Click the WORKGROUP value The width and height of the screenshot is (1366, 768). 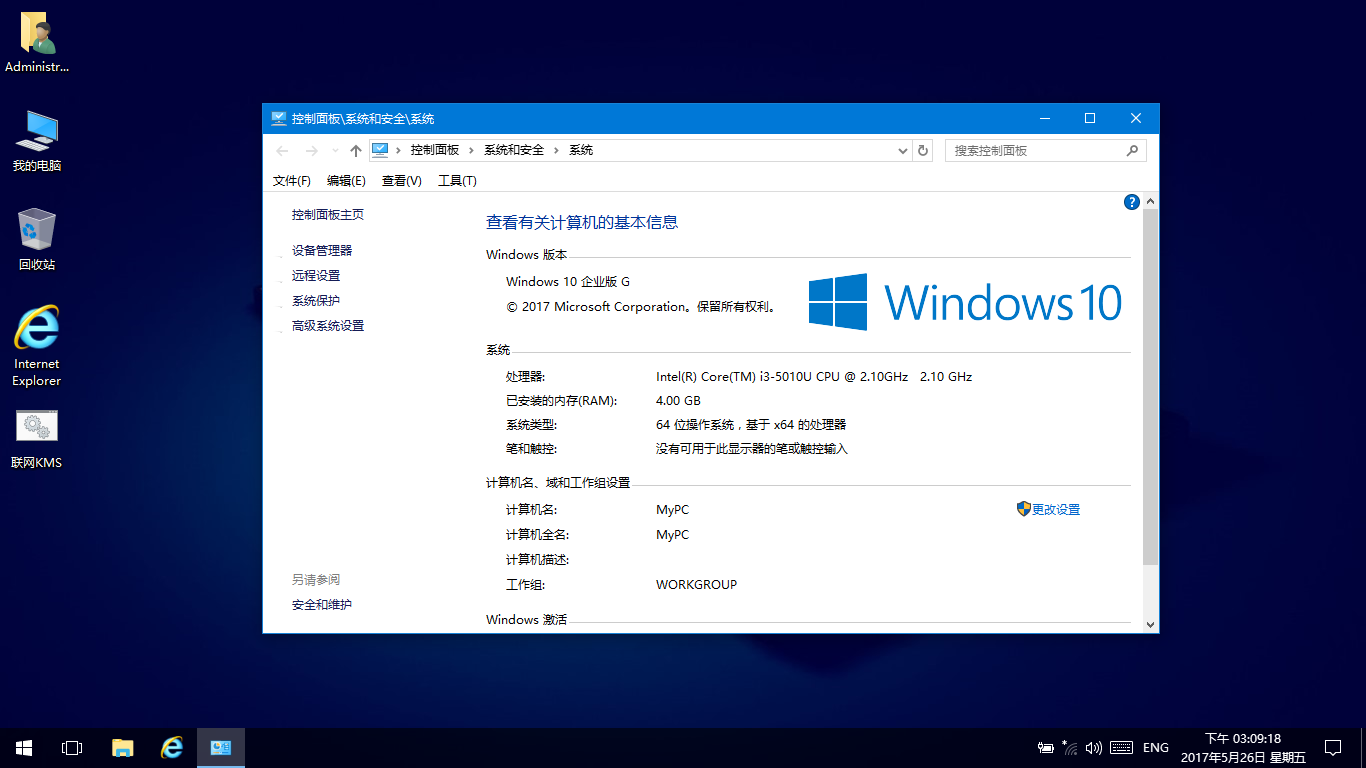tap(697, 584)
